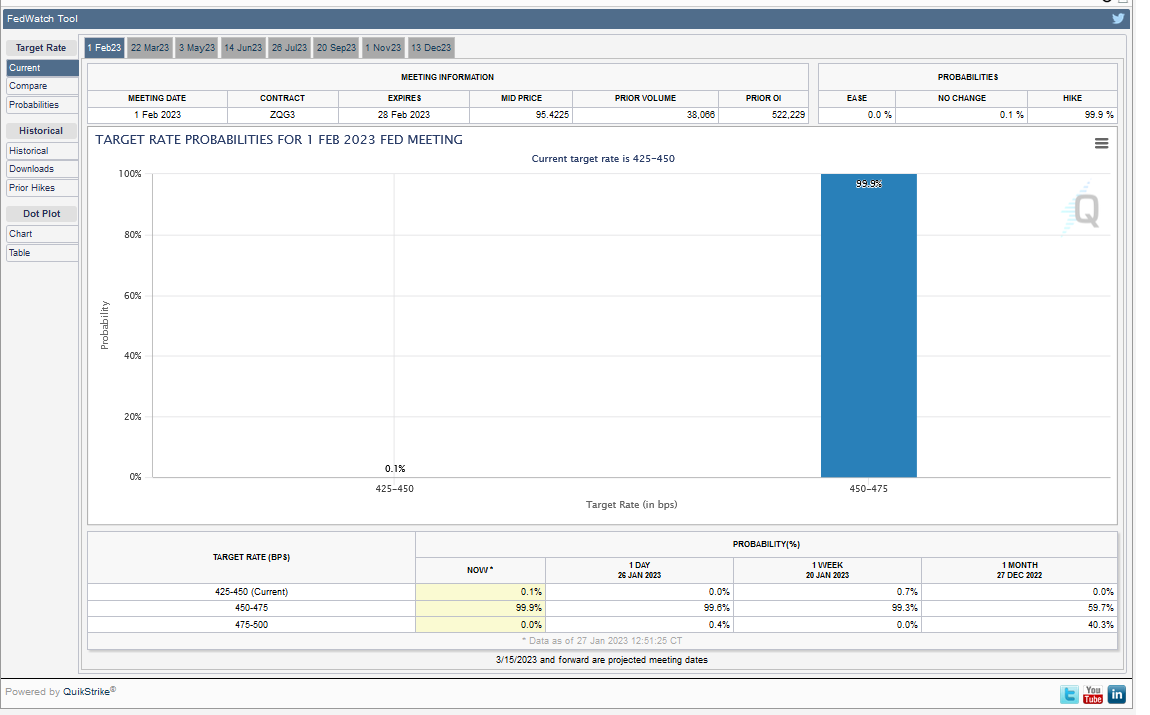Click the 450-475 x-axis label
The height and width of the screenshot is (715, 1150).
[x=868, y=488]
